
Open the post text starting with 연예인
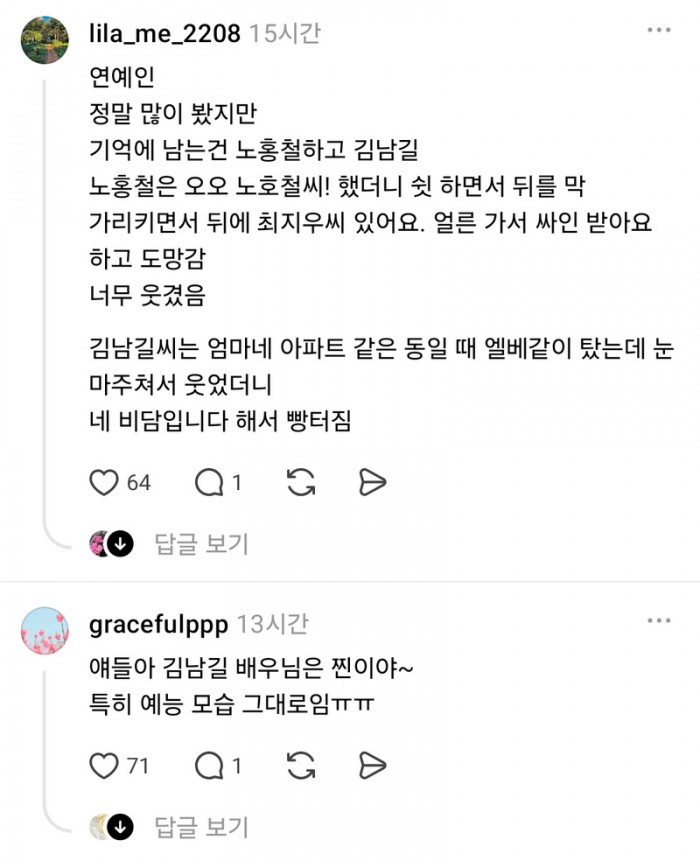pos(381,249)
